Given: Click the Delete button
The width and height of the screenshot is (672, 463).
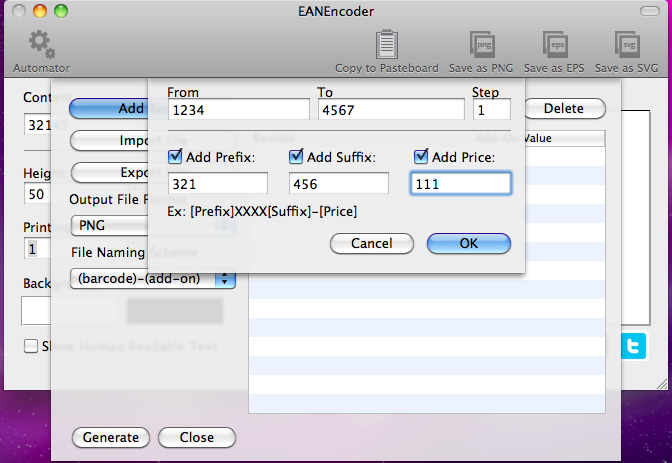Looking at the screenshot, I should pyautogui.click(x=564, y=108).
